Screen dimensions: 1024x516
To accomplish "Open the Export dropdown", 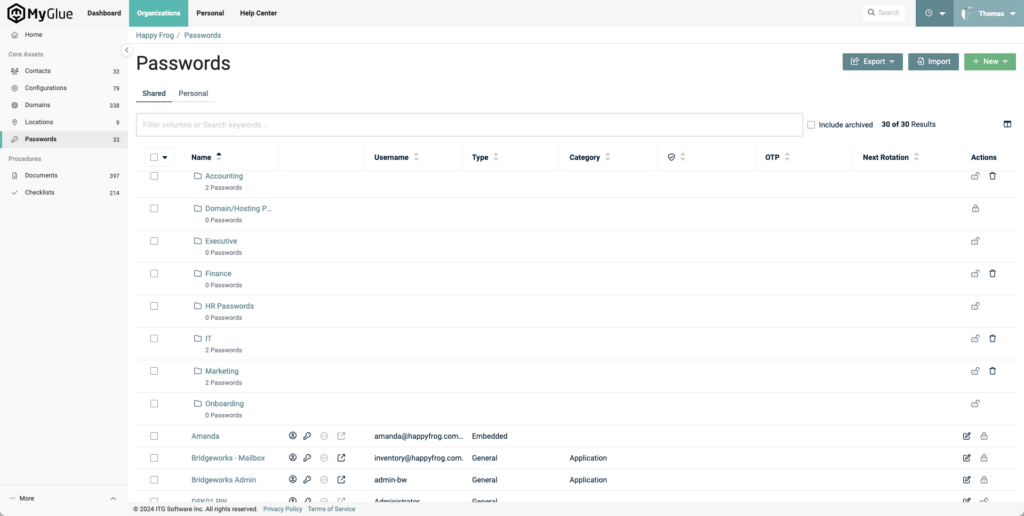I will tap(873, 62).
